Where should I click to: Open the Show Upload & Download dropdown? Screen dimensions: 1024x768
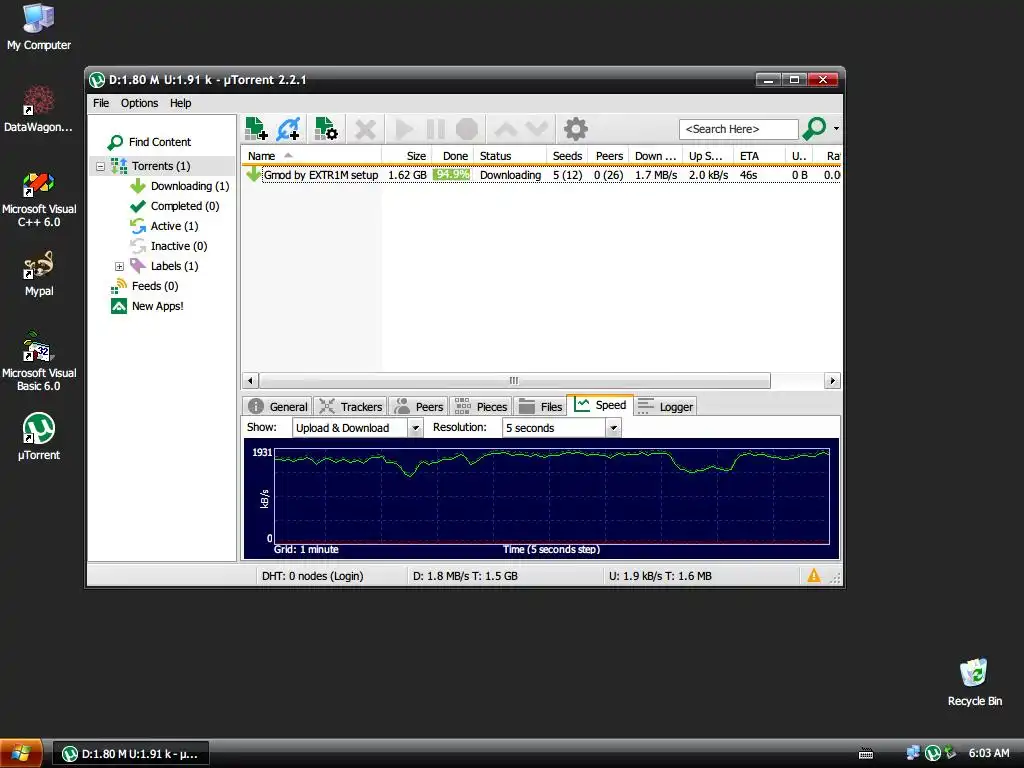[x=357, y=428]
